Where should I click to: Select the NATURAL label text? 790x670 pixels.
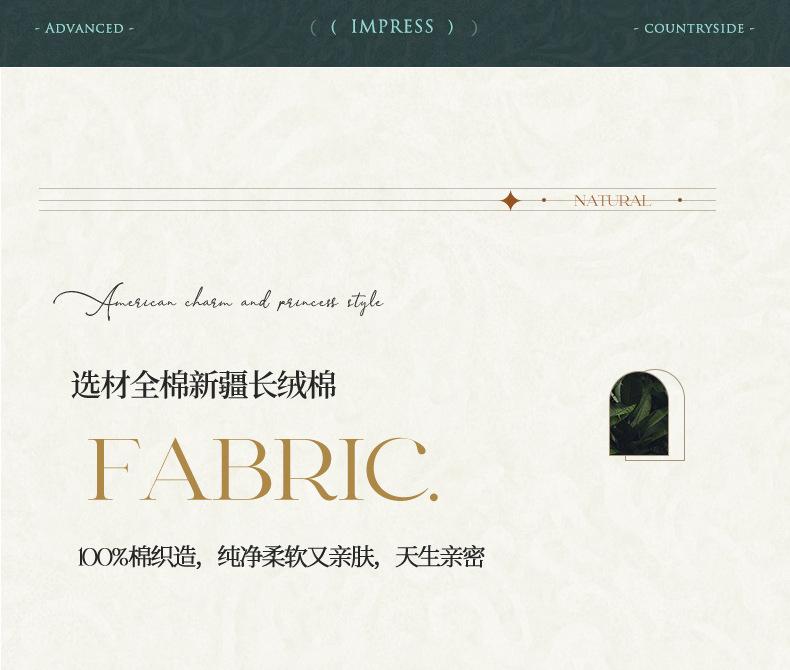click(x=612, y=201)
